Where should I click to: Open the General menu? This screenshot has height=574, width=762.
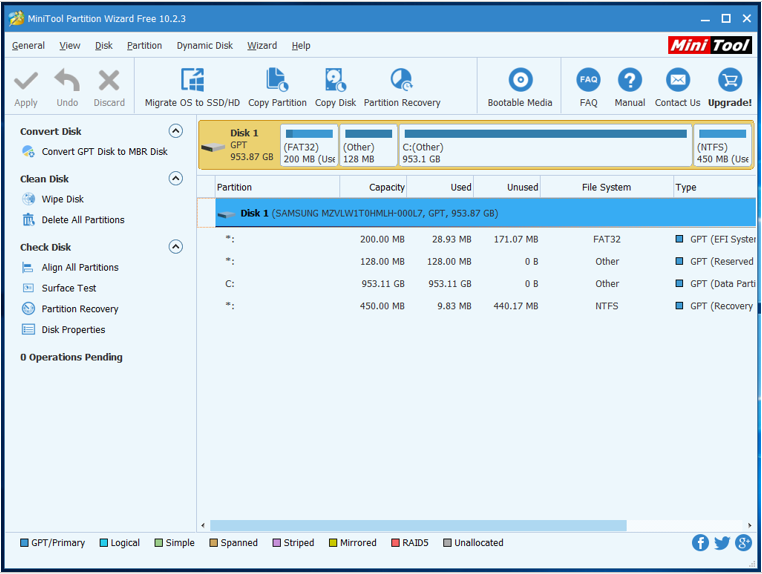(28, 46)
